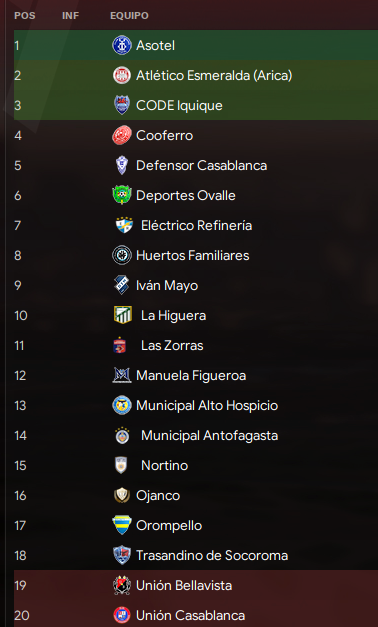The image size is (378, 627).
Task: Click the Unión Bellavista crest
Action: (122, 585)
